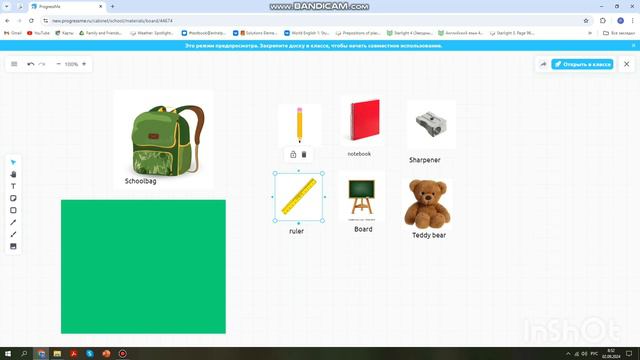Select the green chalkboard image

(x=362, y=197)
